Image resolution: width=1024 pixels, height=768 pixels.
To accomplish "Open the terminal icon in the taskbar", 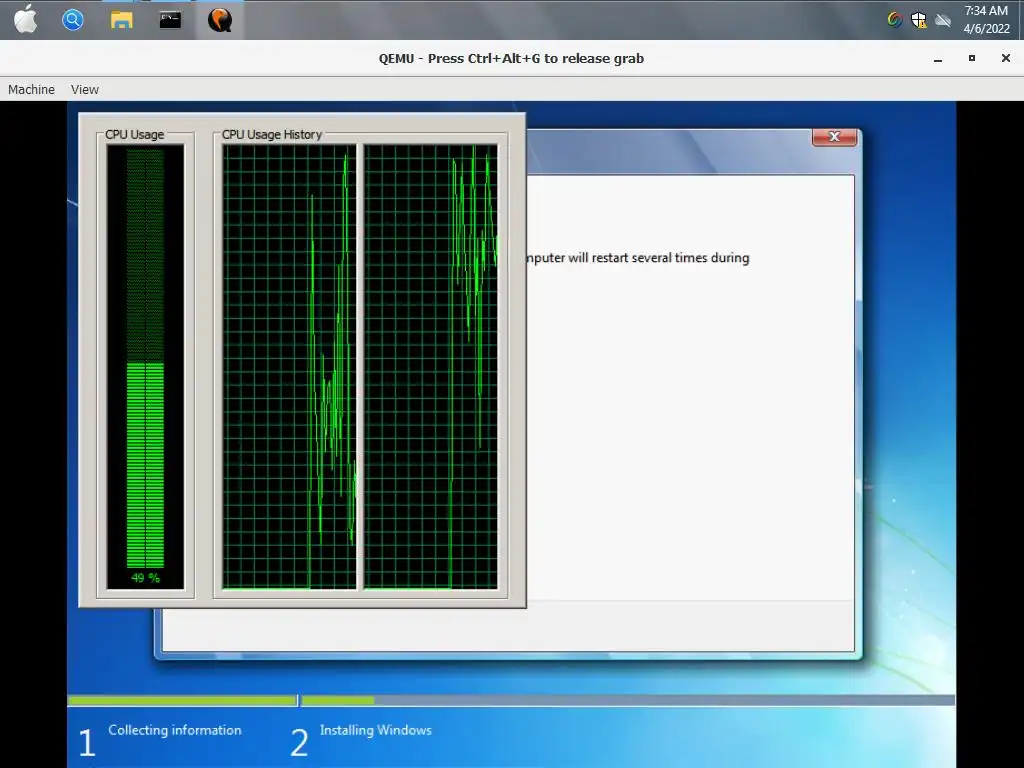I will point(170,20).
